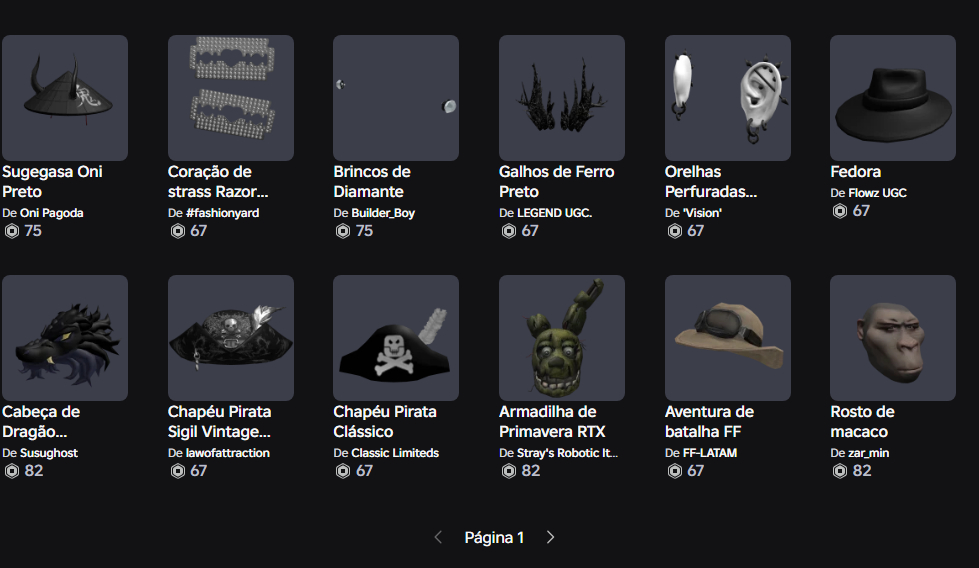Open the Galhos de Ferro Preto thumbnail
This screenshot has height=568, width=979.
(562, 98)
